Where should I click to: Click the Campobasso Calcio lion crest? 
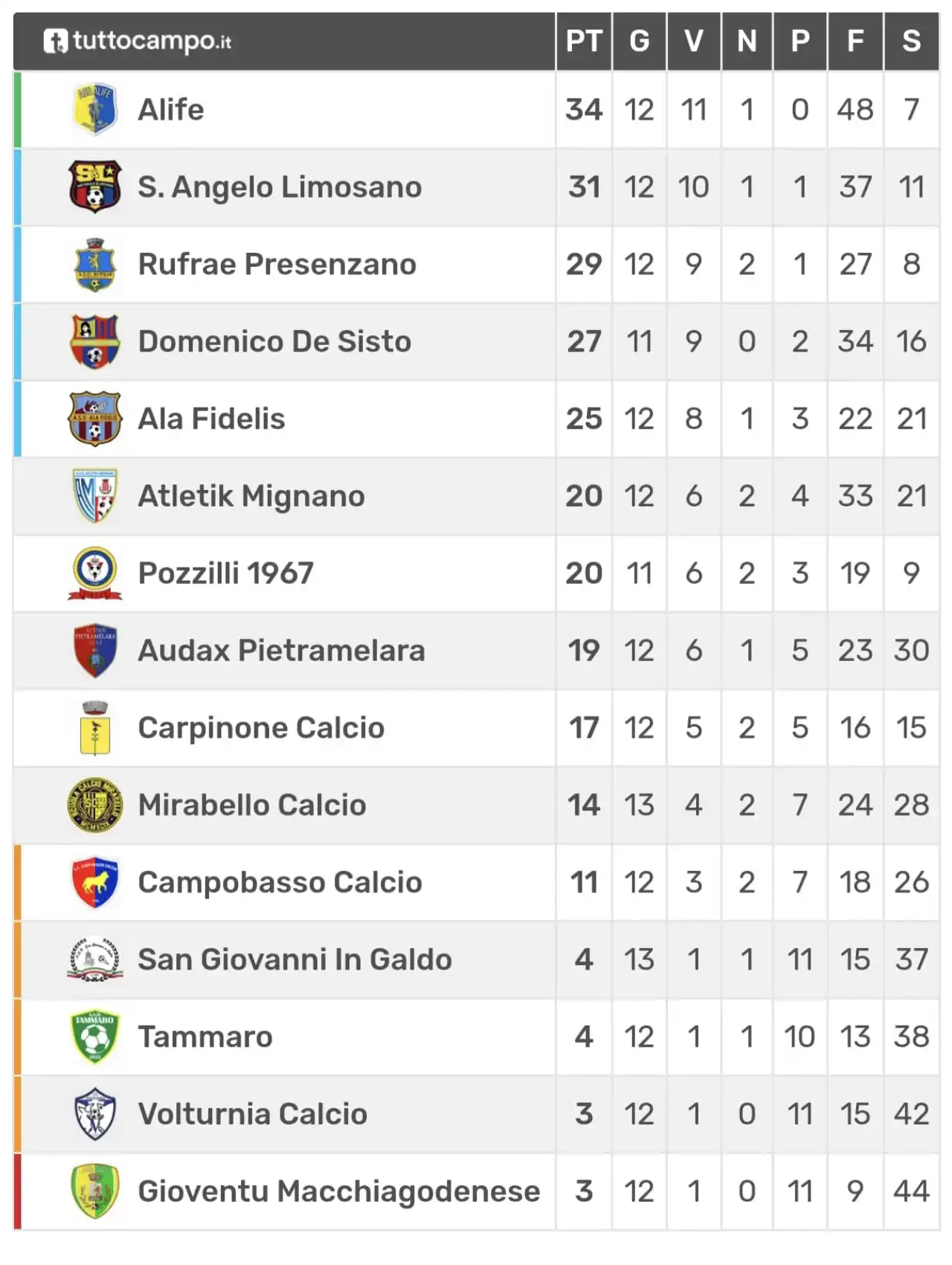pyautogui.click(x=94, y=882)
